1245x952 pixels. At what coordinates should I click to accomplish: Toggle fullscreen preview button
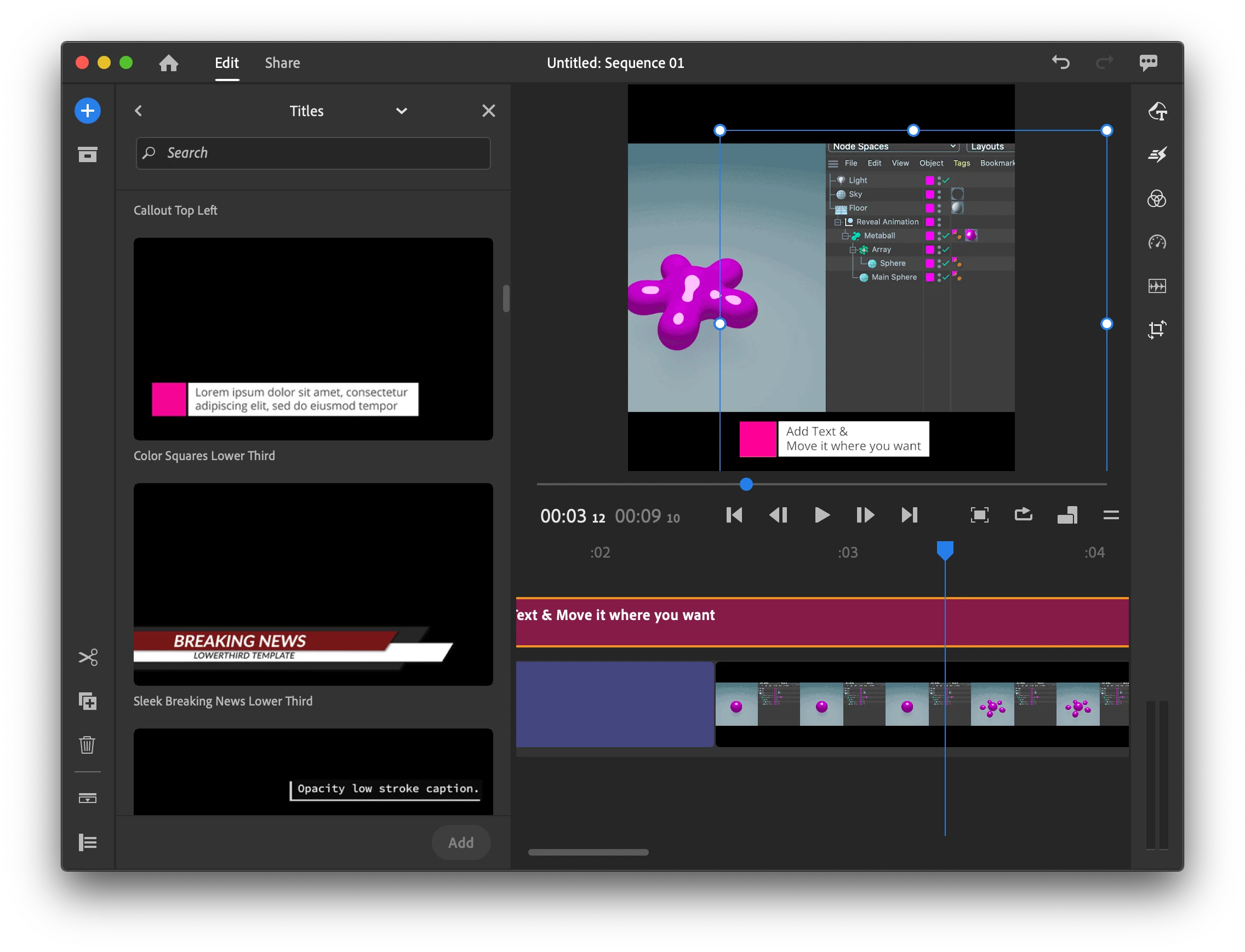[x=980, y=514]
